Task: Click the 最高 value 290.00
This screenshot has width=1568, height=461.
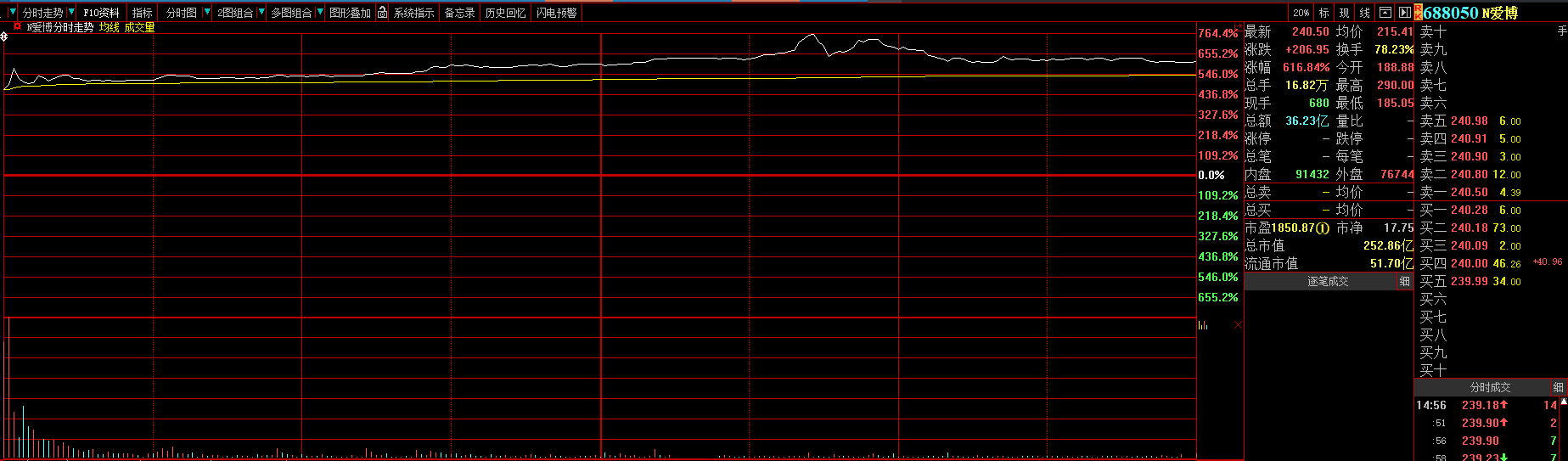Action: coord(1396,85)
